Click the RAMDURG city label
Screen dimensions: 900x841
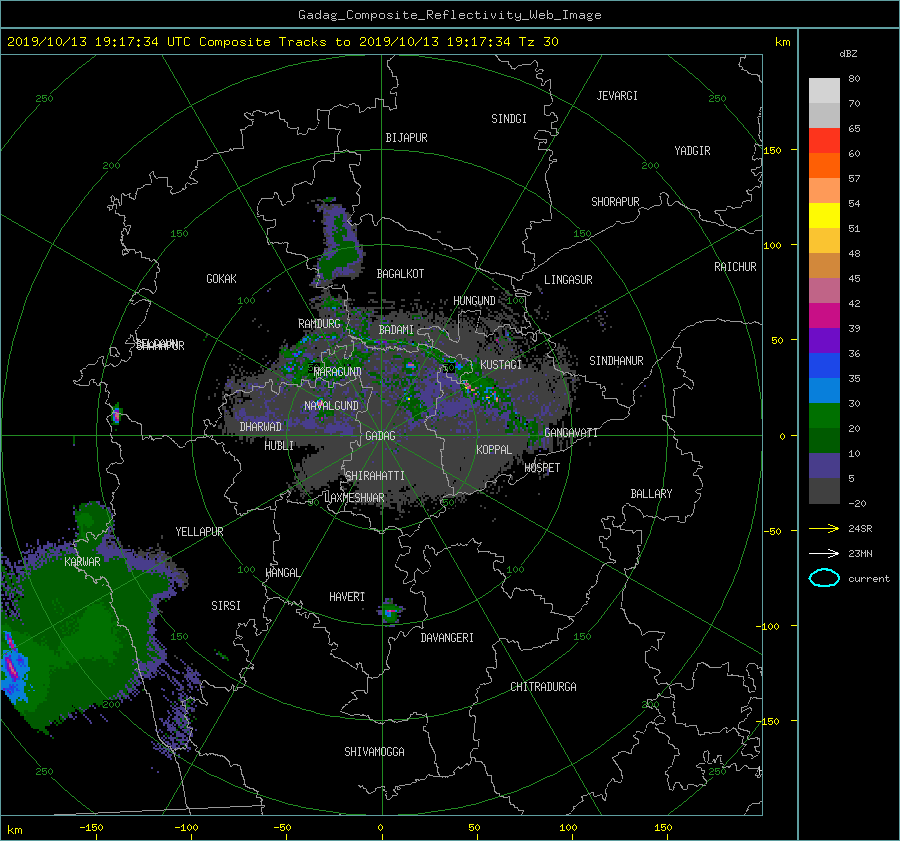click(319, 324)
